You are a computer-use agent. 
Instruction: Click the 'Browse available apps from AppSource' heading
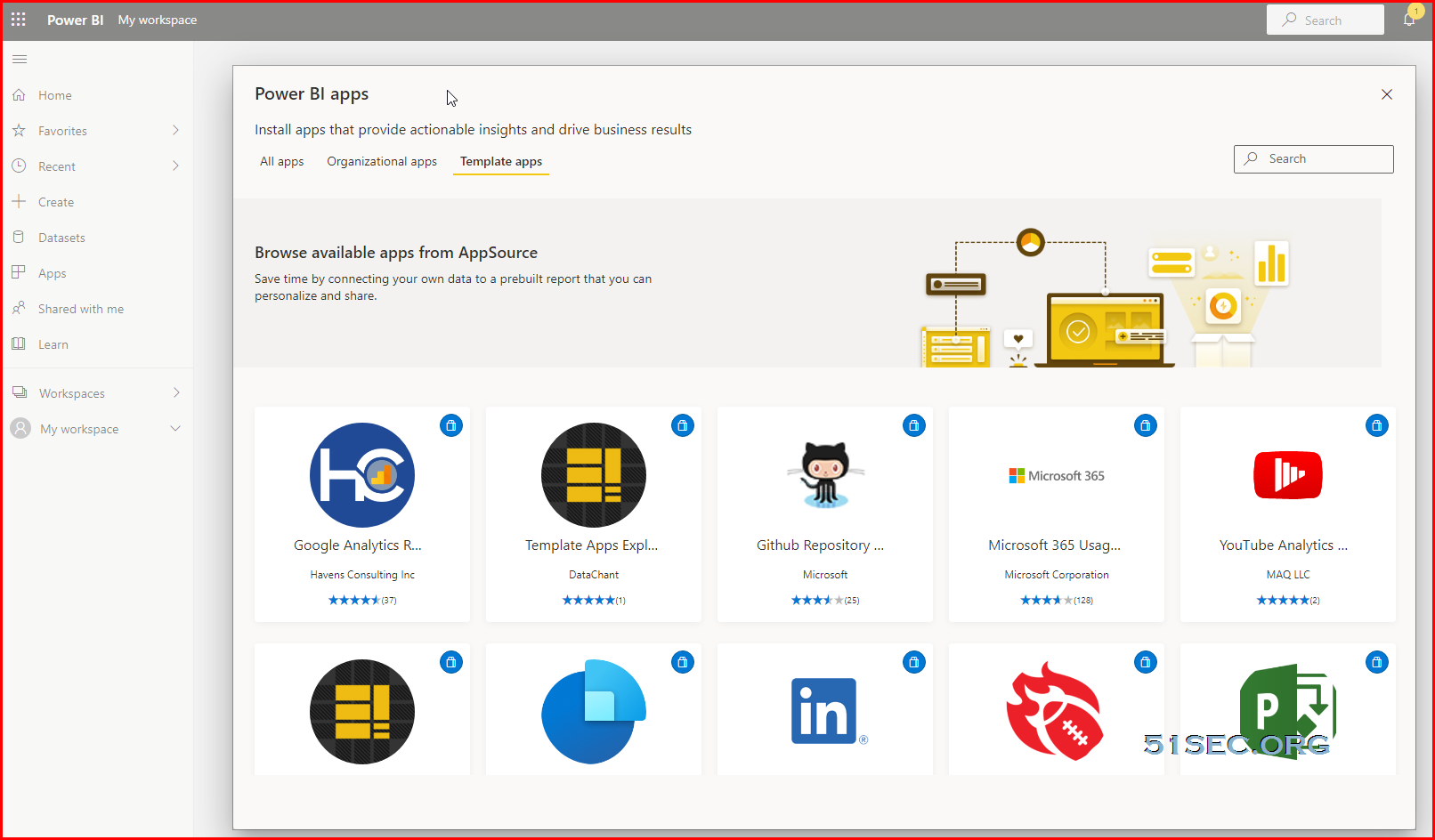[x=396, y=253]
